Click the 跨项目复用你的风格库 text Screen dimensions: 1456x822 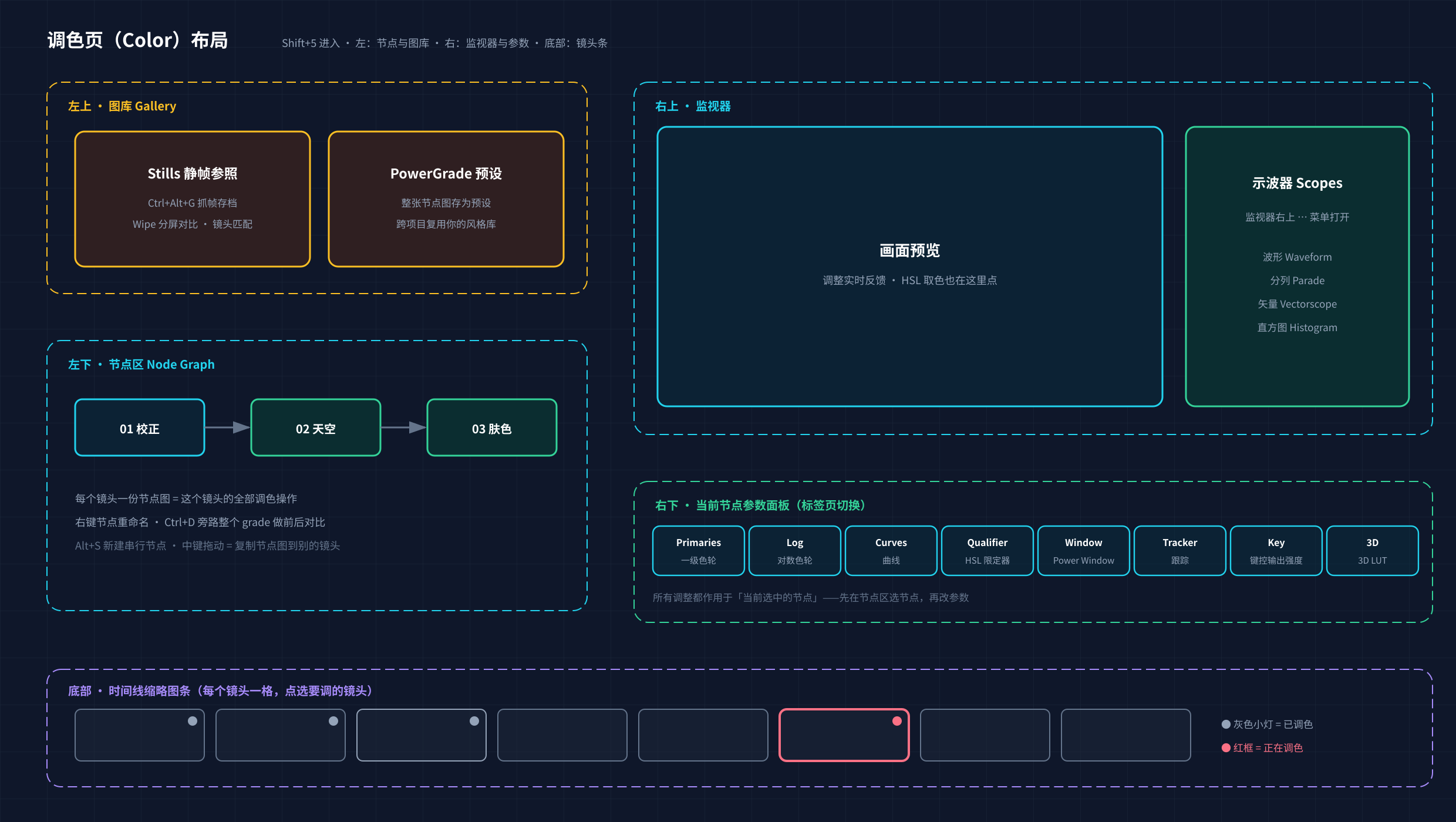coord(446,224)
